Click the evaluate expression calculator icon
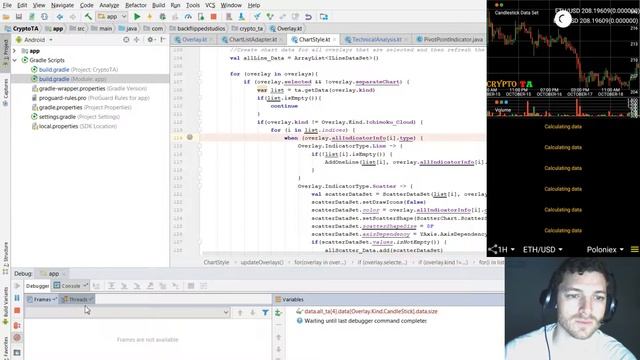Viewport: 640px width, 360px height. click(x=191, y=286)
